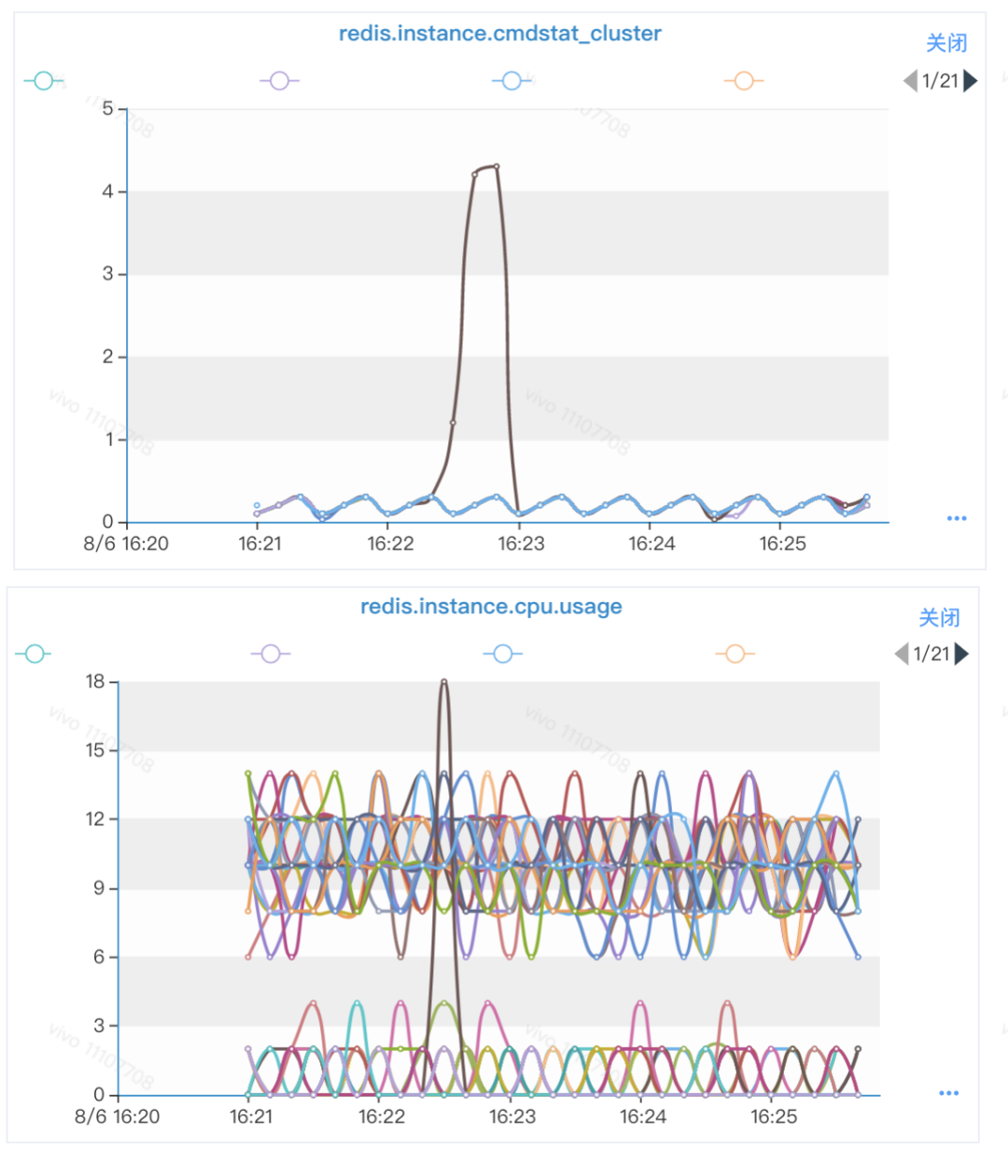Toggle orange legend marker in cpu.usage chart
This screenshot has height=1176, width=1008.
(735, 654)
